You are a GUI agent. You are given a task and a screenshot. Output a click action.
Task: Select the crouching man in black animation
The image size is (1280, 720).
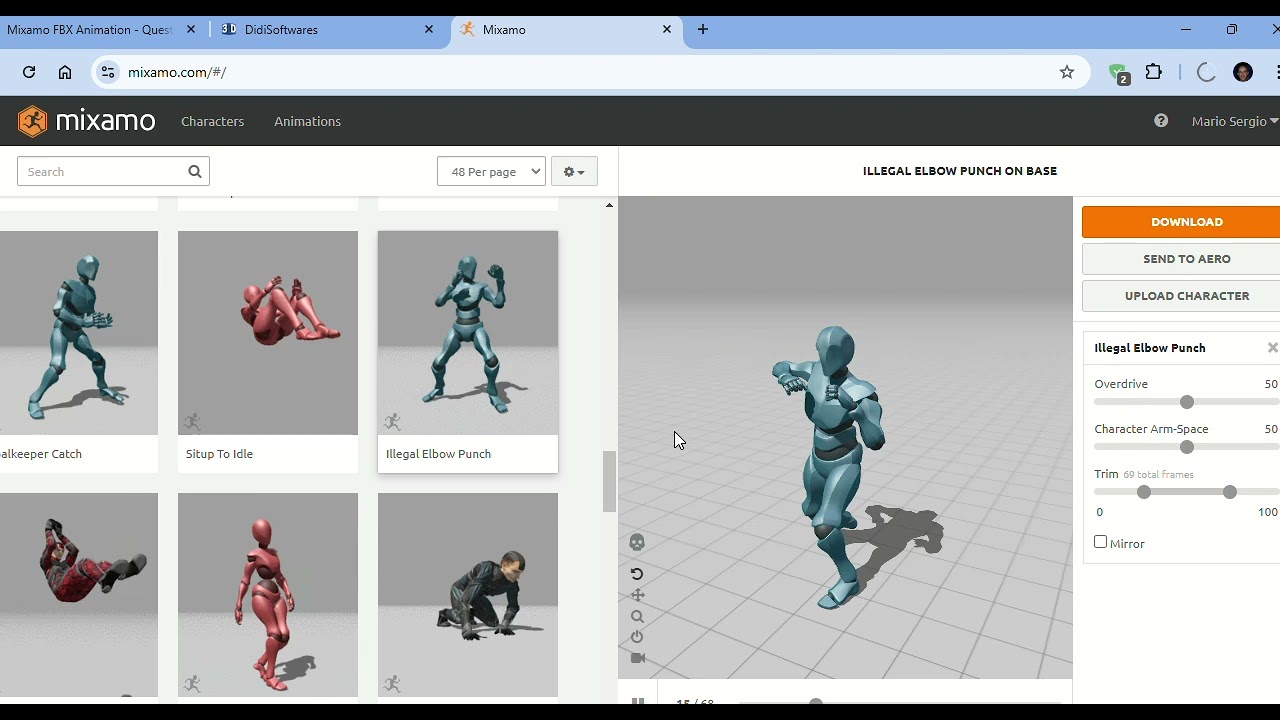coord(468,595)
